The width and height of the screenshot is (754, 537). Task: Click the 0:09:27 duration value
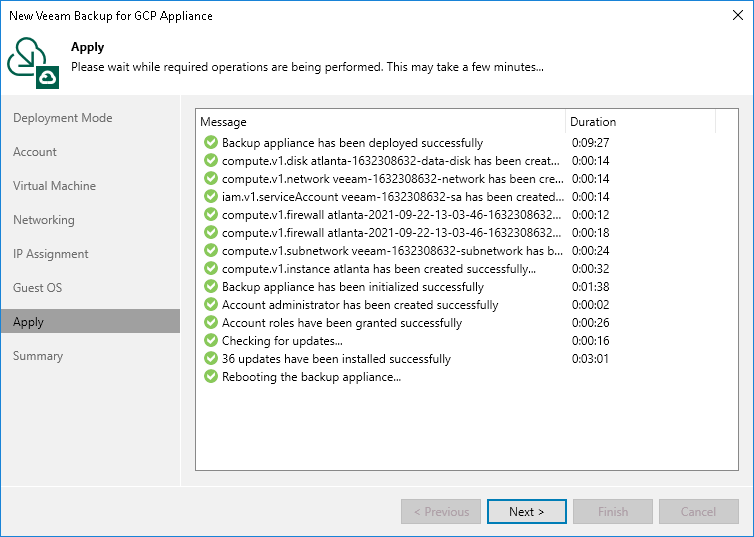click(591, 143)
